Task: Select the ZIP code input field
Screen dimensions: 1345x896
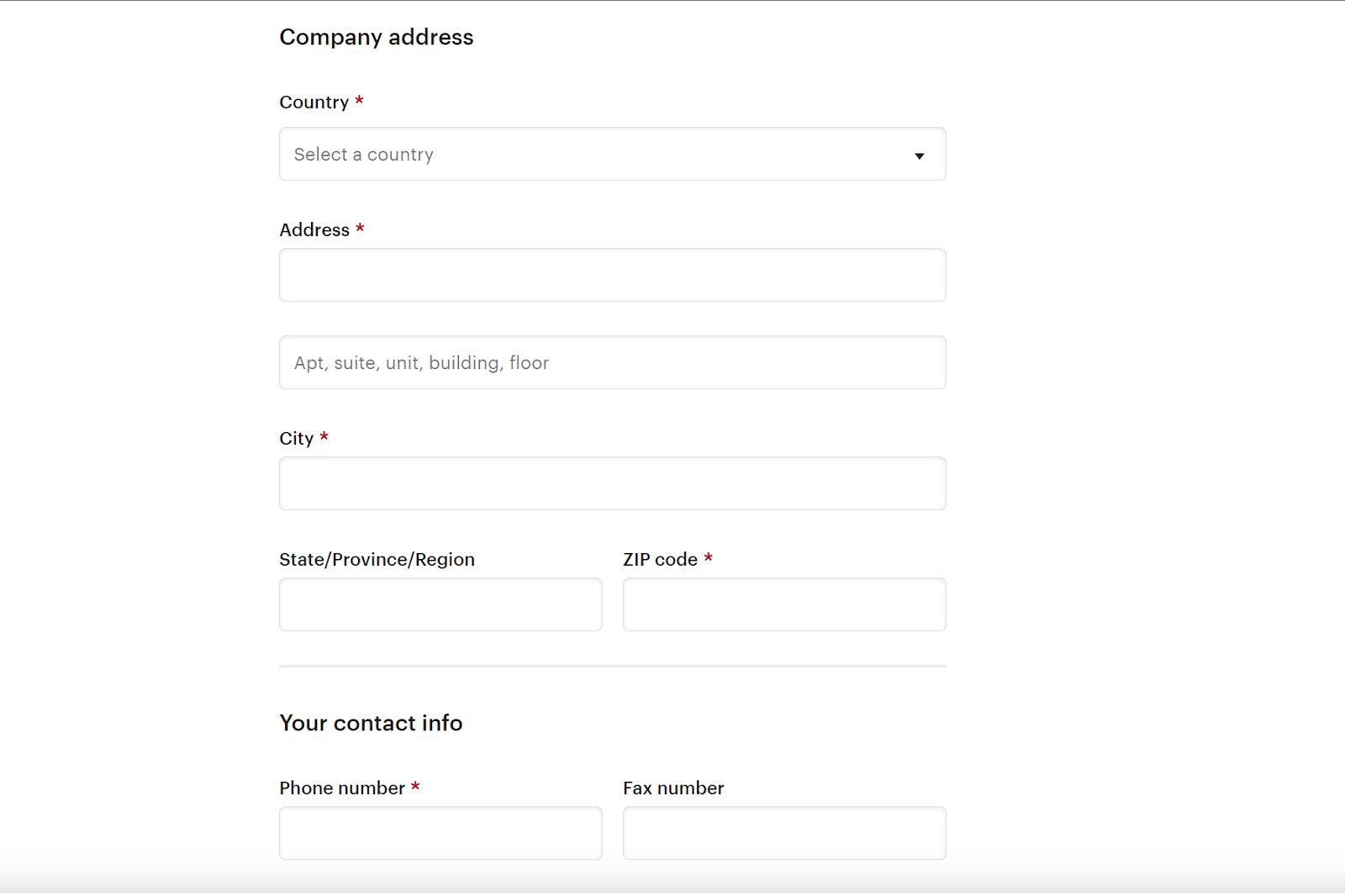Action: (x=783, y=604)
